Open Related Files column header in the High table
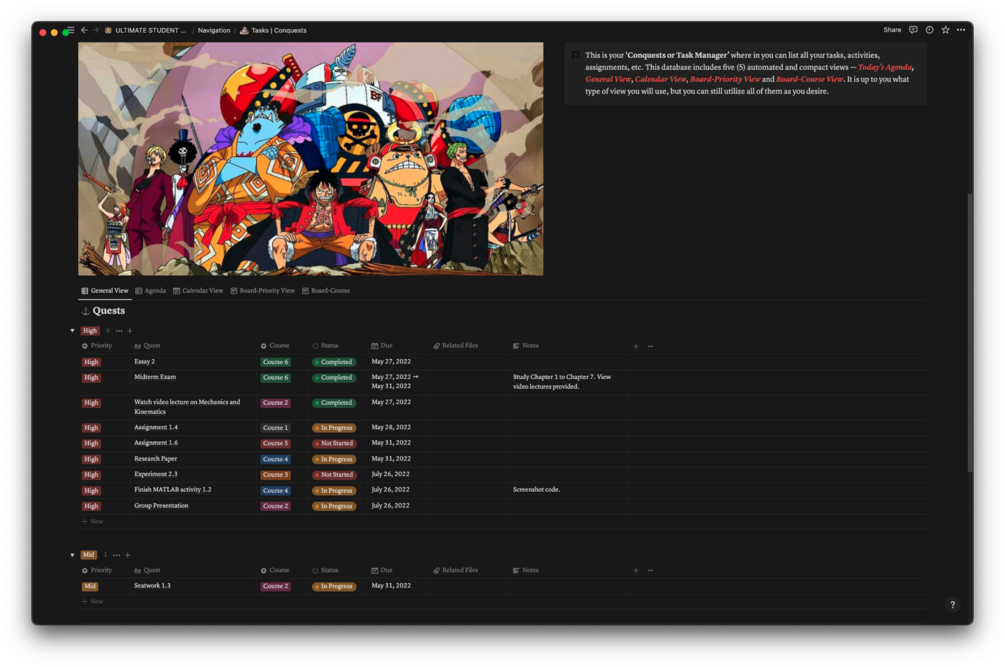The height and width of the screenshot is (667, 1005). [456, 346]
